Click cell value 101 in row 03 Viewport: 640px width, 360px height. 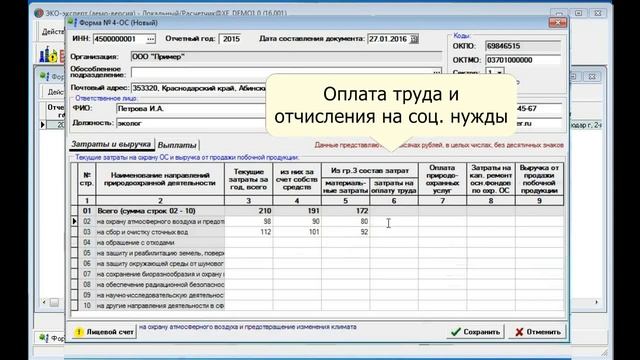pyautogui.click(x=297, y=232)
